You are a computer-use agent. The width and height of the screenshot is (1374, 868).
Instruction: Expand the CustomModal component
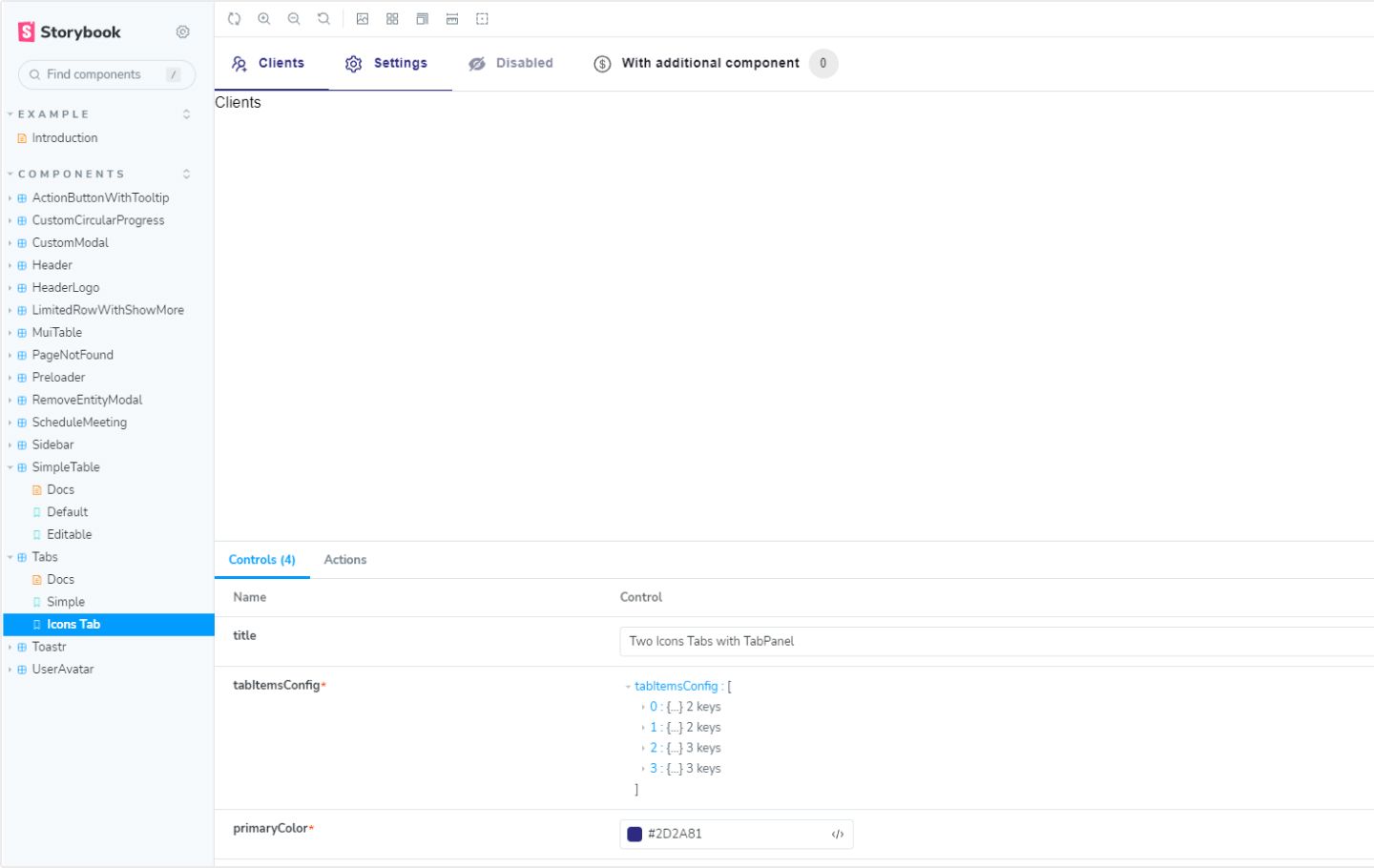tap(71, 243)
